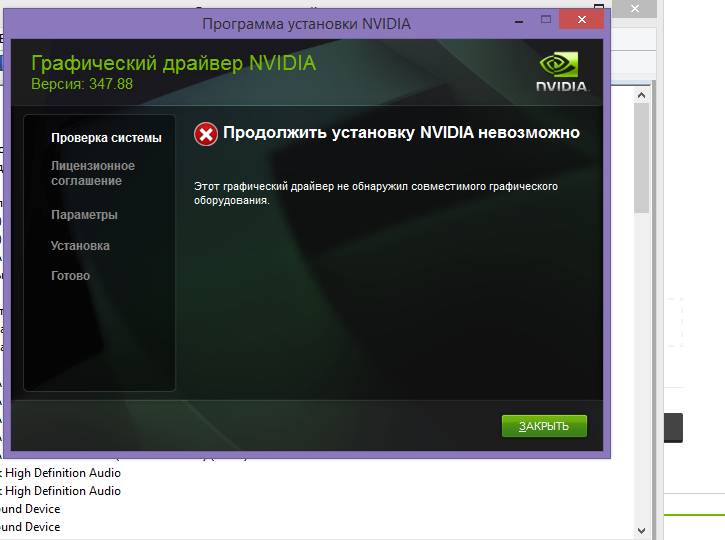Click the red error cross icon

pyautogui.click(x=206, y=134)
